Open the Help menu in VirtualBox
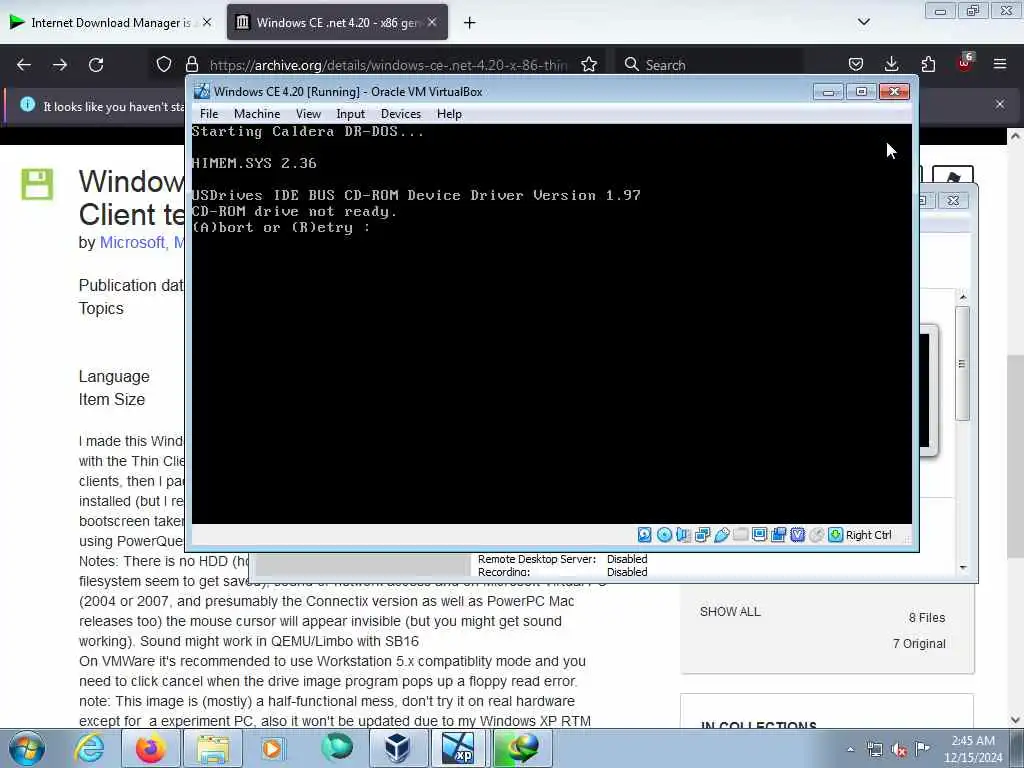 click(449, 114)
